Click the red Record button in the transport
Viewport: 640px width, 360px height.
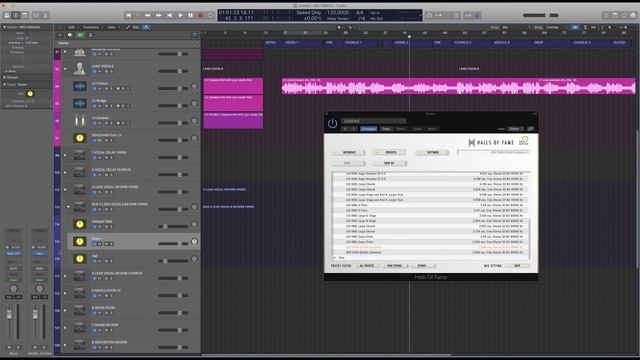[201, 16]
